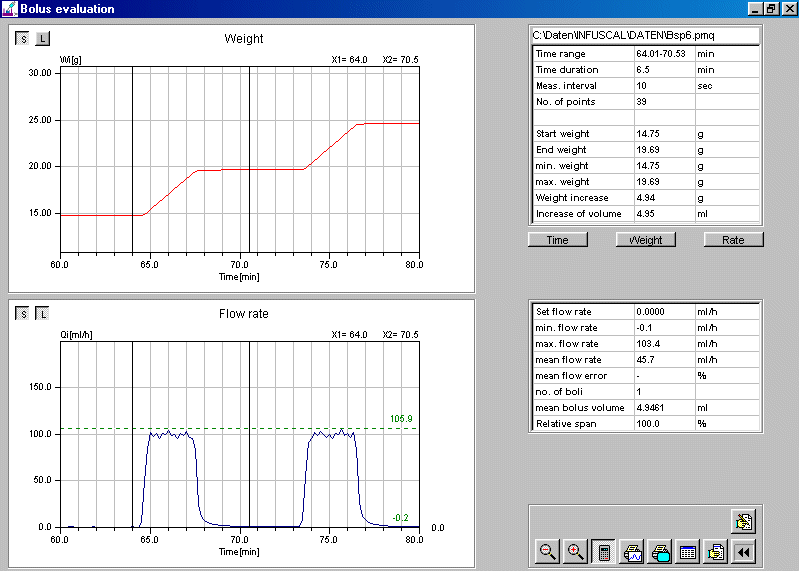Click X2 cursor line in Weight chart
The image size is (799, 571).
coord(250,159)
